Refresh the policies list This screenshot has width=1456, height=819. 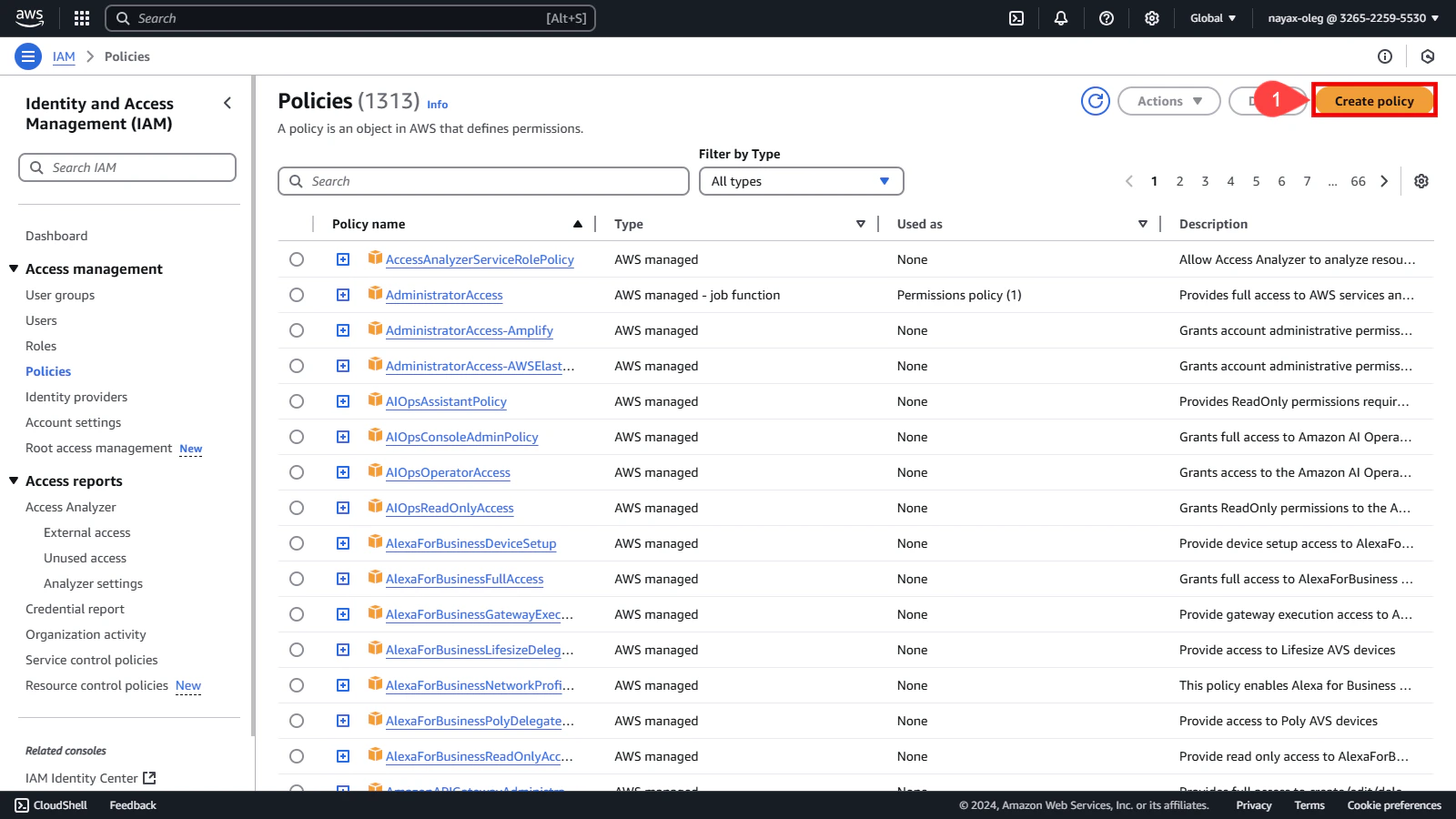1096,101
